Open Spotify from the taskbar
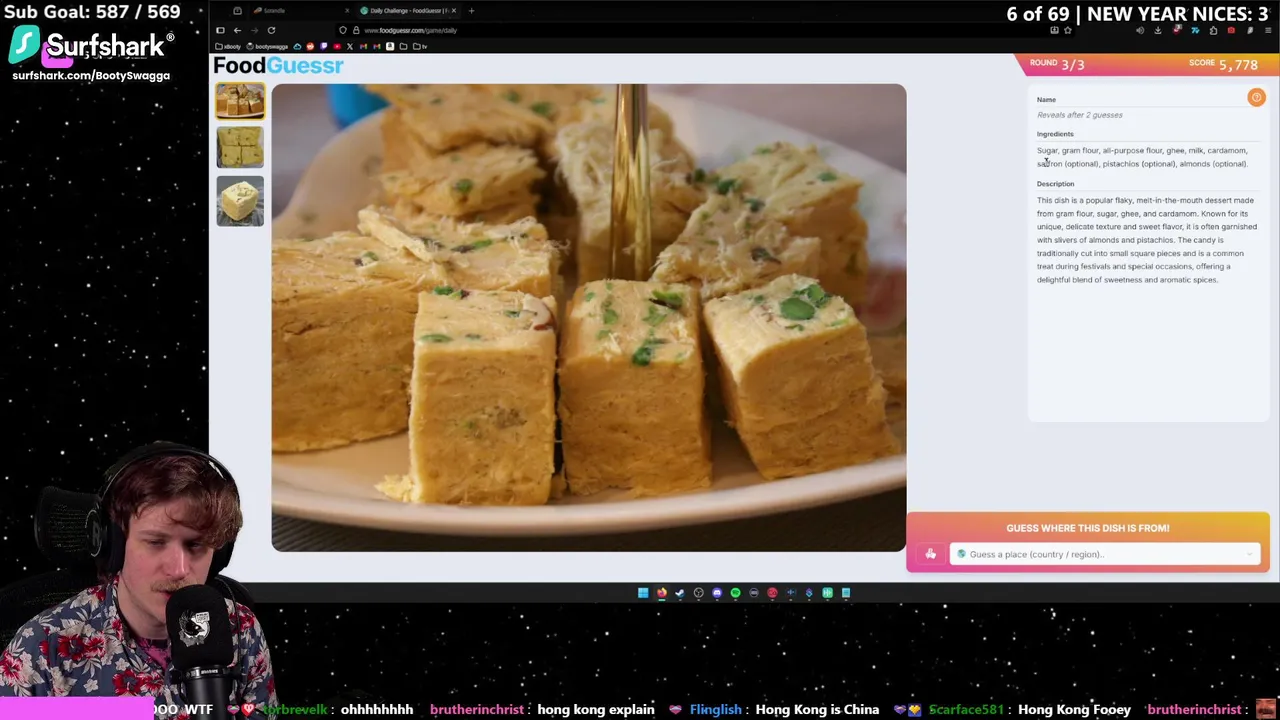Viewport: 1280px width, 720px height. (735, 593)
